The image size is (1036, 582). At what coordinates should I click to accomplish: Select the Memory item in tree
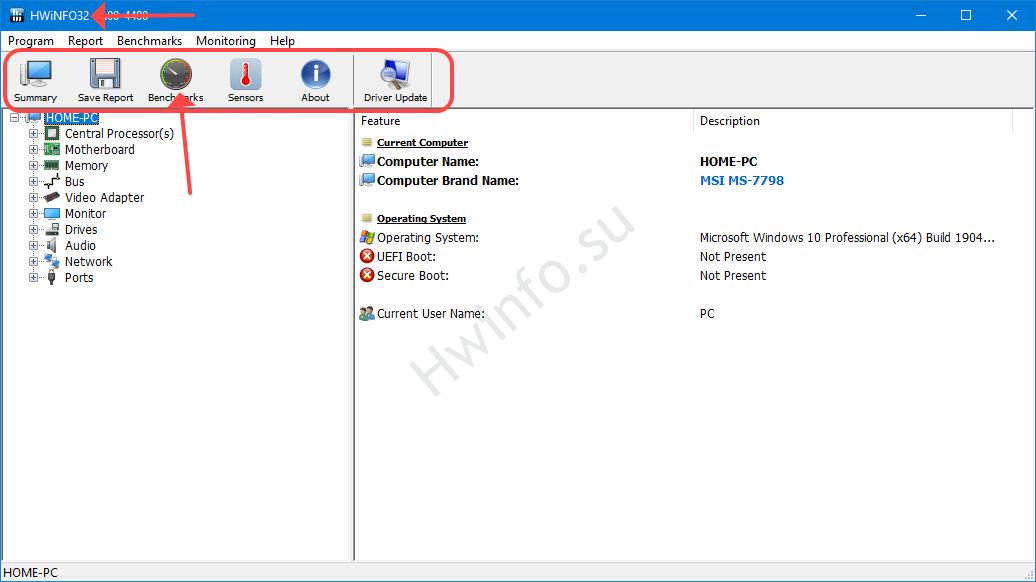(x=86, y=166)
